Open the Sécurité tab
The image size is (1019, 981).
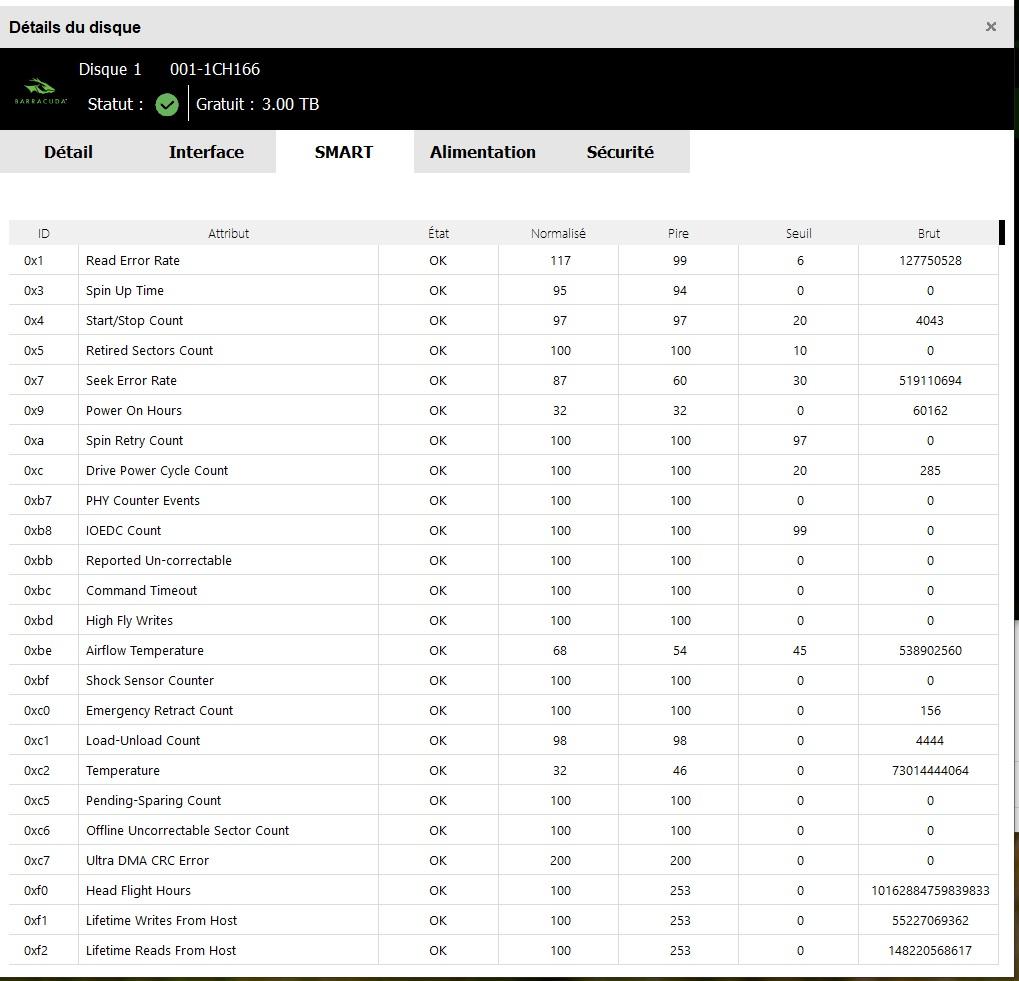620,152
